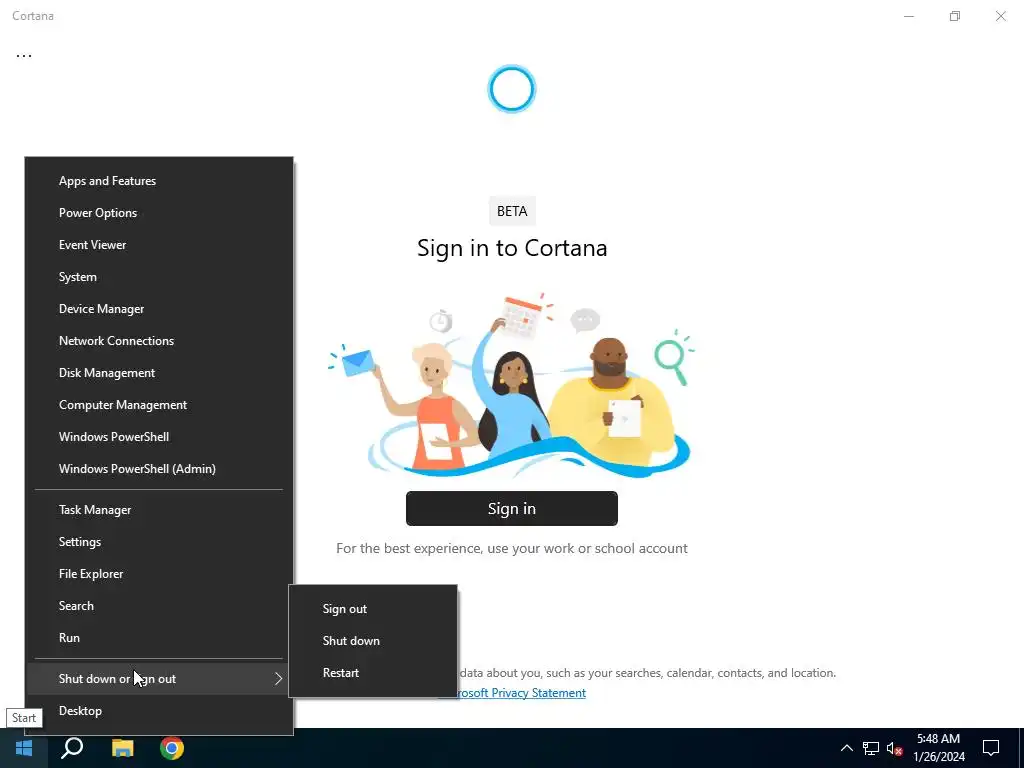Launch Windows PowerShell
This screenshot has height=768, width=1024.
point(159,437)
